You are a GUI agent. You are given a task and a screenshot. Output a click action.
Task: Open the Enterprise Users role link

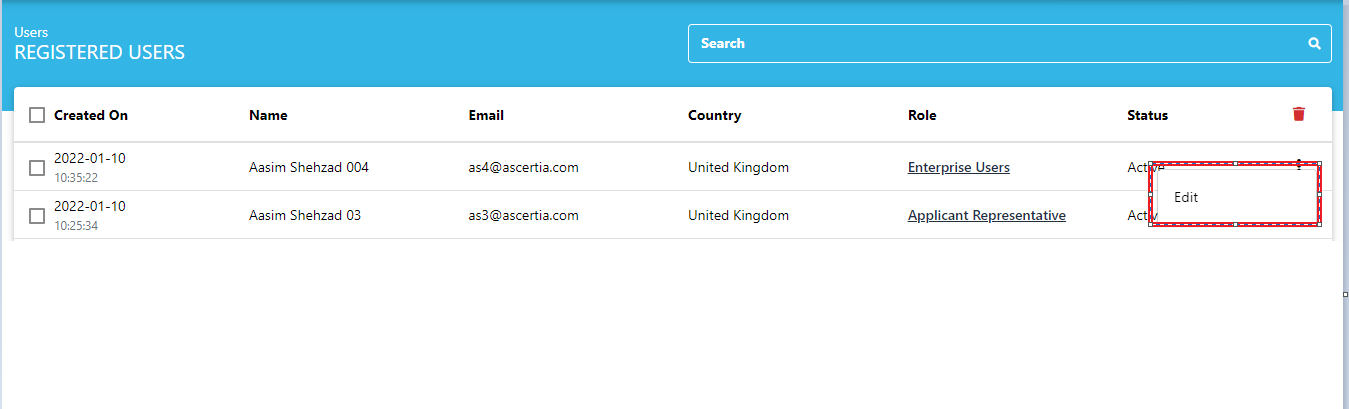[x=958, y=167]
